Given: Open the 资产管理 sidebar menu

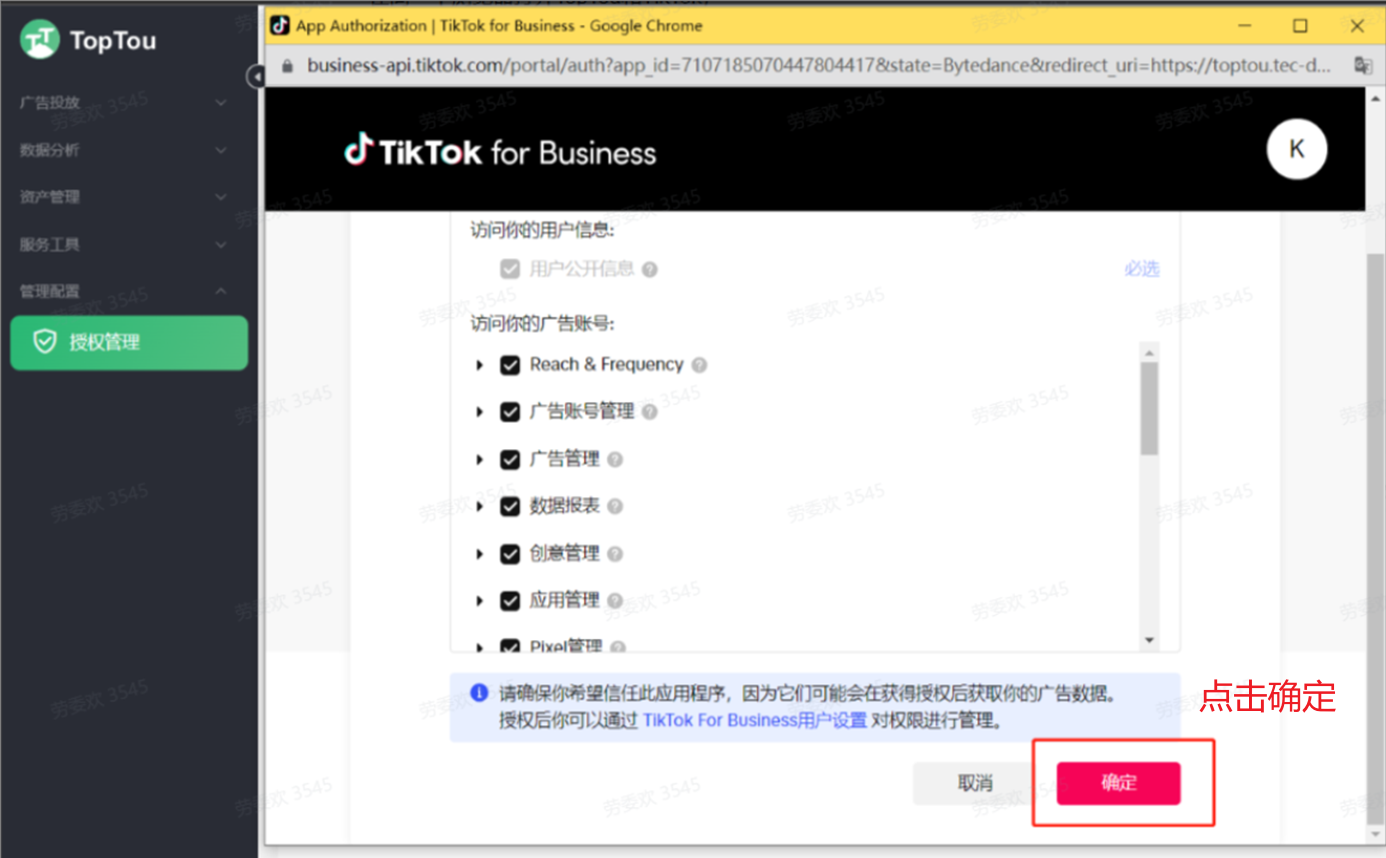Looking at the screenshot, I should [129, 197].
